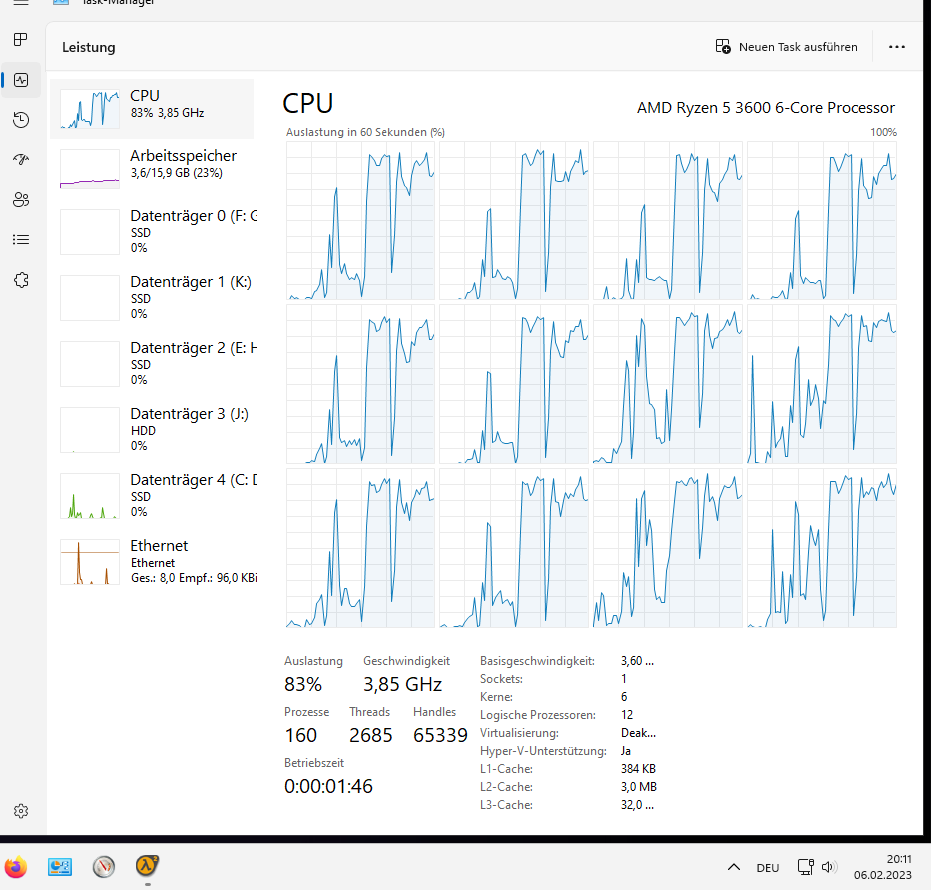This screenshot has width=931, height=890.
Task: Open the Users page icon
Action: [x=21, y=199]
